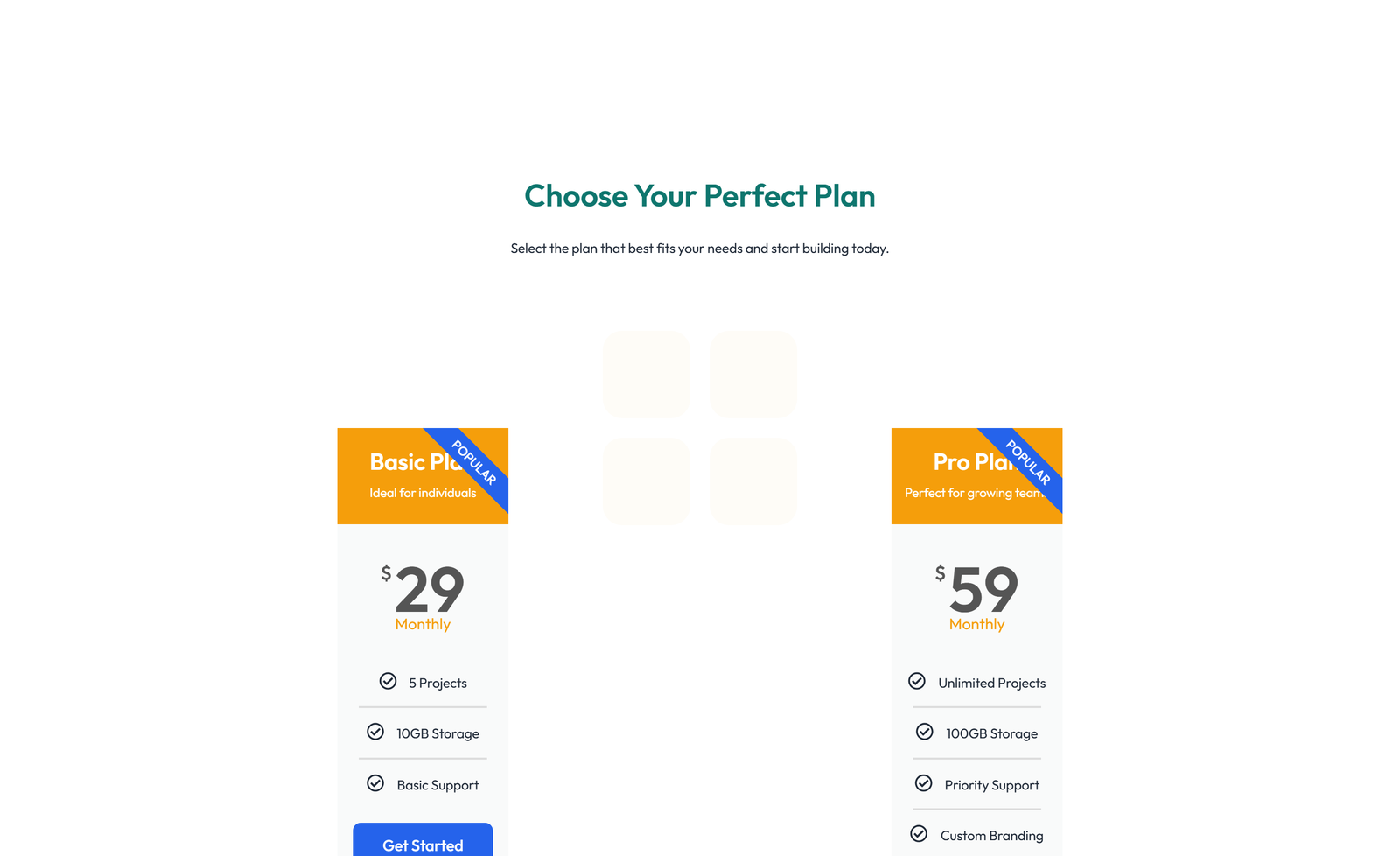Select the POPULAR ribbon on the Pro Plan
This screenshot has width=1400, height=856.
coord(1028,462)
